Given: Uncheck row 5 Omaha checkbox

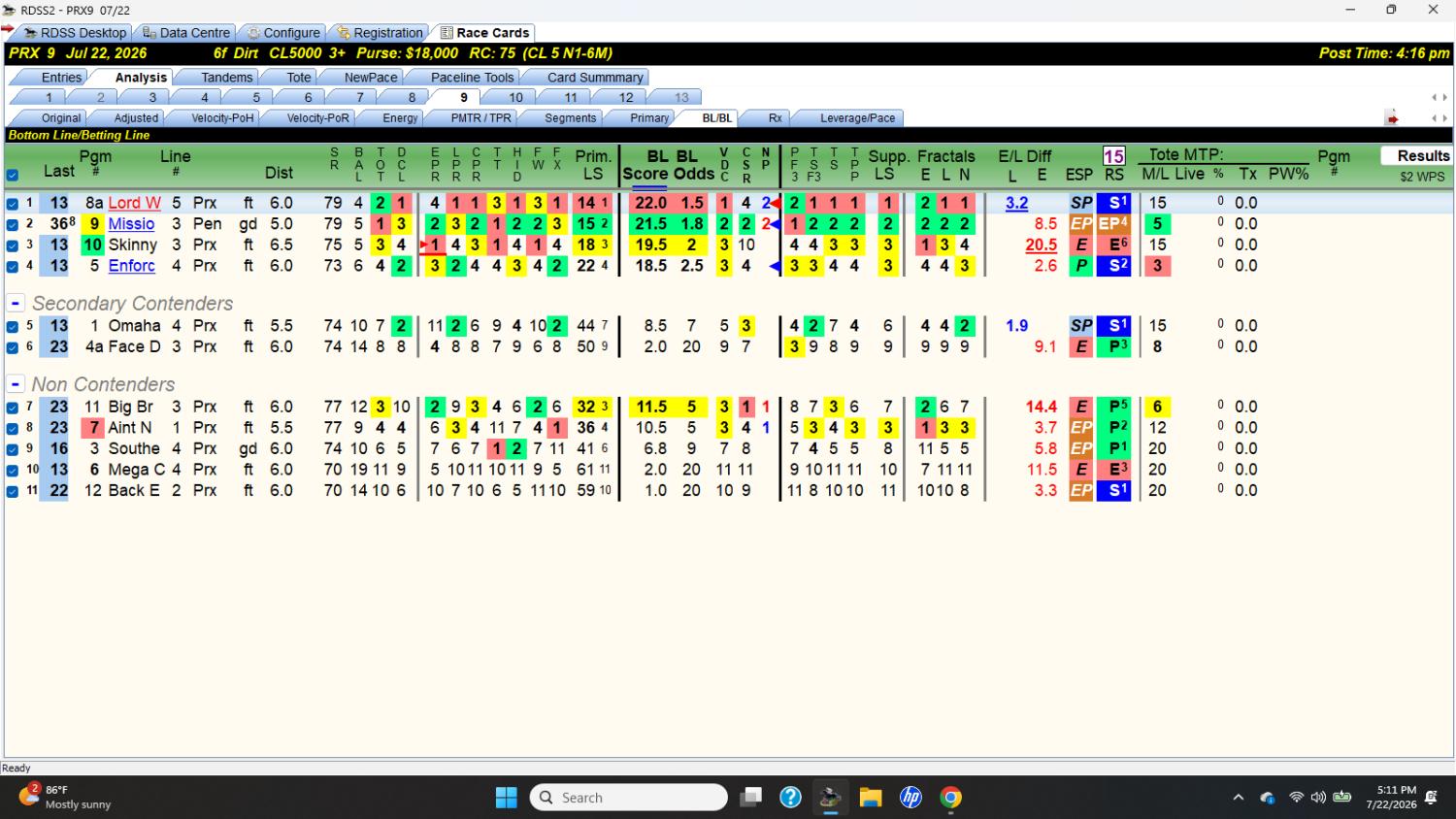Looking at the screenshot, I should [x=12, y=327].
